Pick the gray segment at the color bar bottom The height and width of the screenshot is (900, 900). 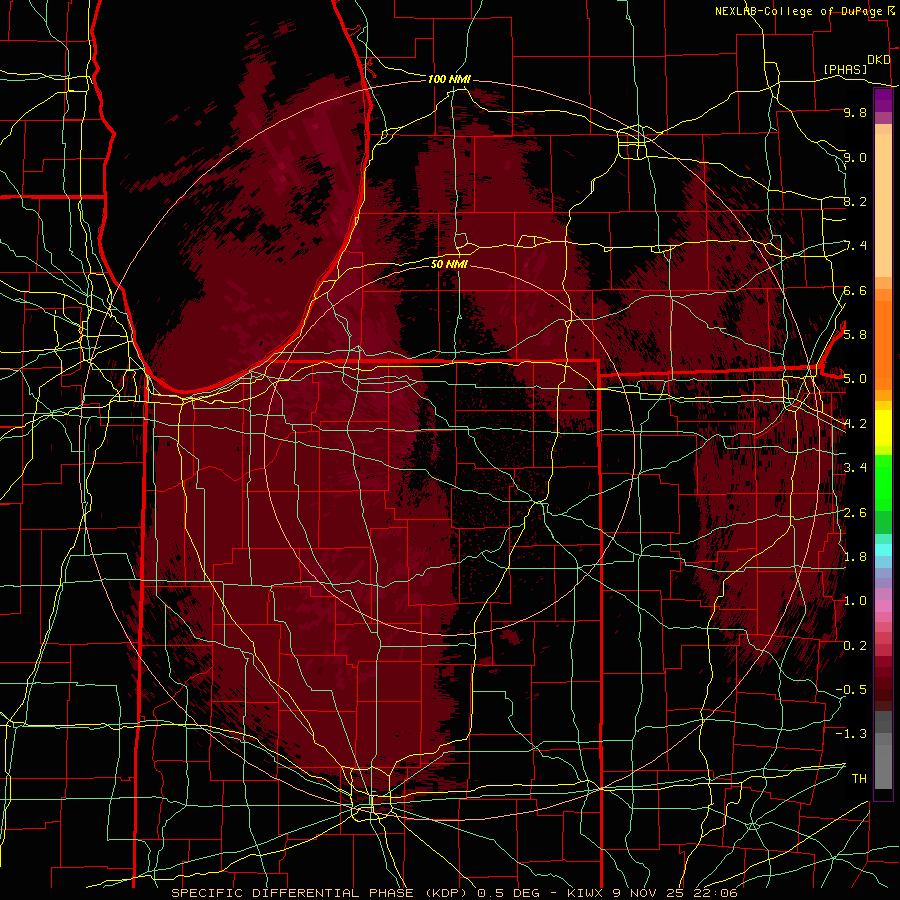click(883, 761)
